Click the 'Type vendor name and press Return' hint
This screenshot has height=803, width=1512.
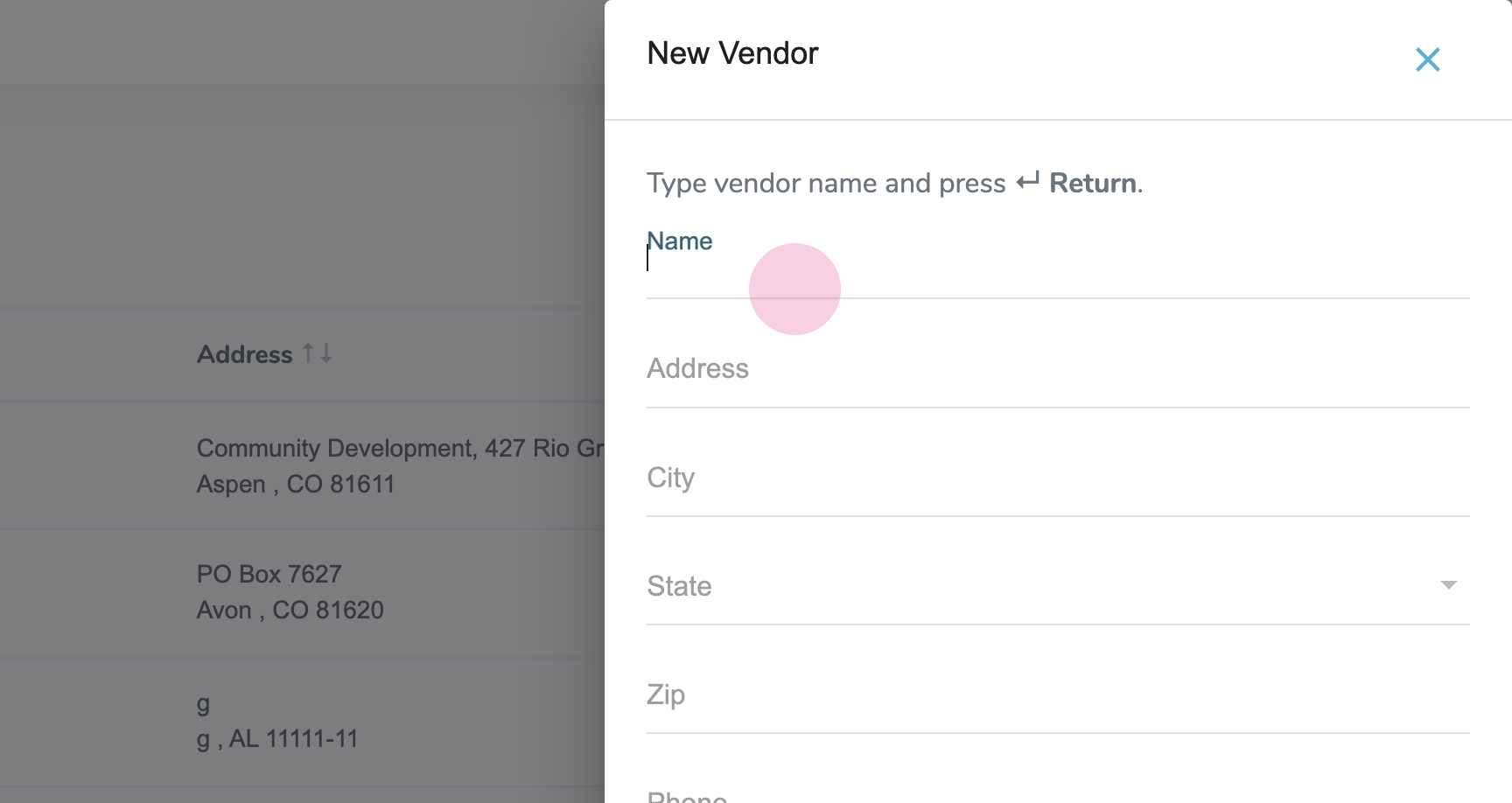pos(894,183)
